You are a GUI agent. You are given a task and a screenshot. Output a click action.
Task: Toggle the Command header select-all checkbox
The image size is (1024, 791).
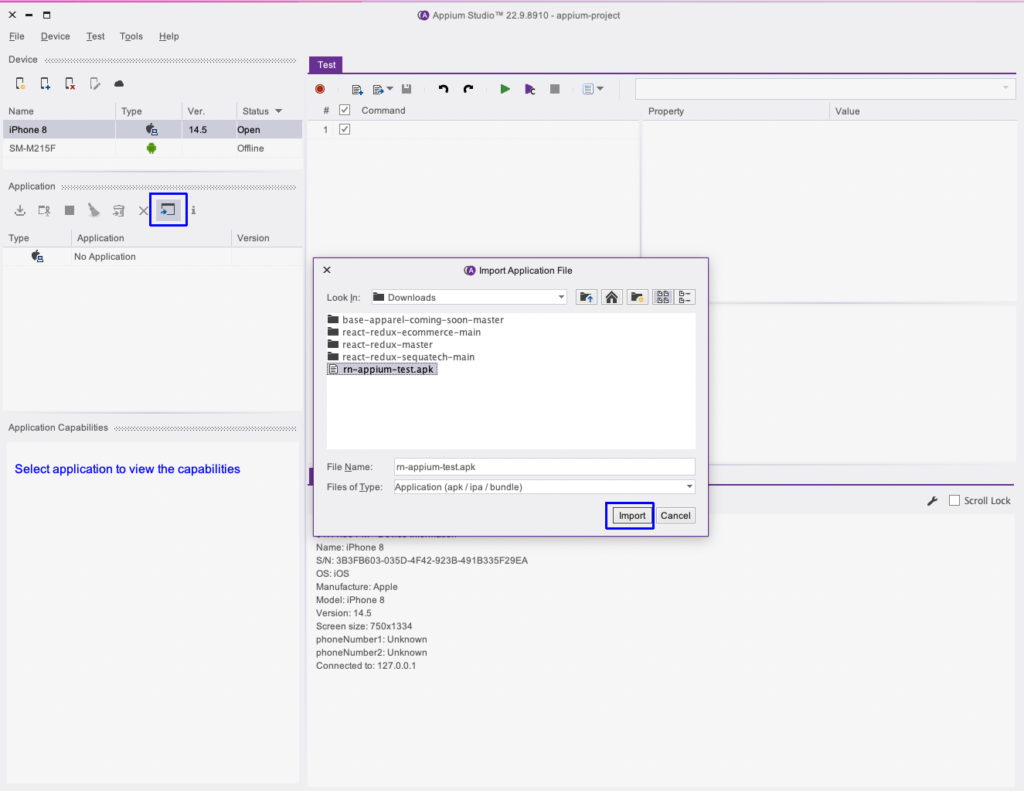click(x=345, y=110)
